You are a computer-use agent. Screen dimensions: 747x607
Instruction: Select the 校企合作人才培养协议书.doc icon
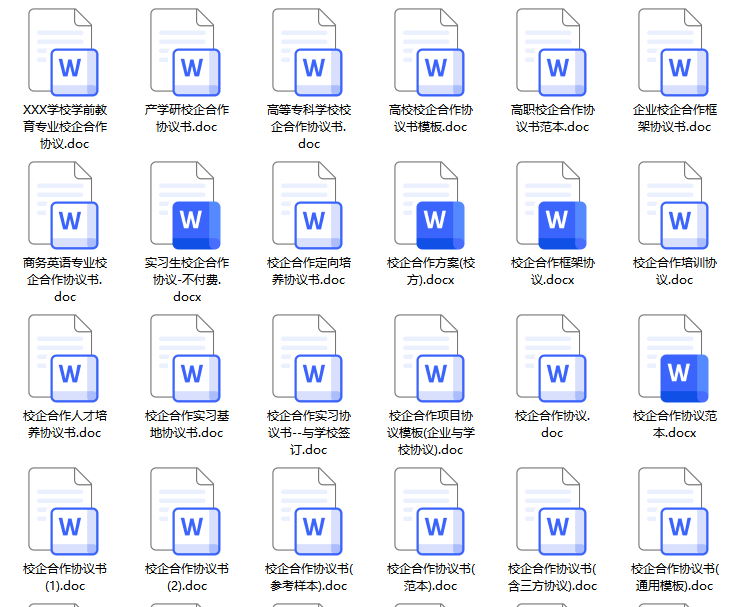pos(63,358)
